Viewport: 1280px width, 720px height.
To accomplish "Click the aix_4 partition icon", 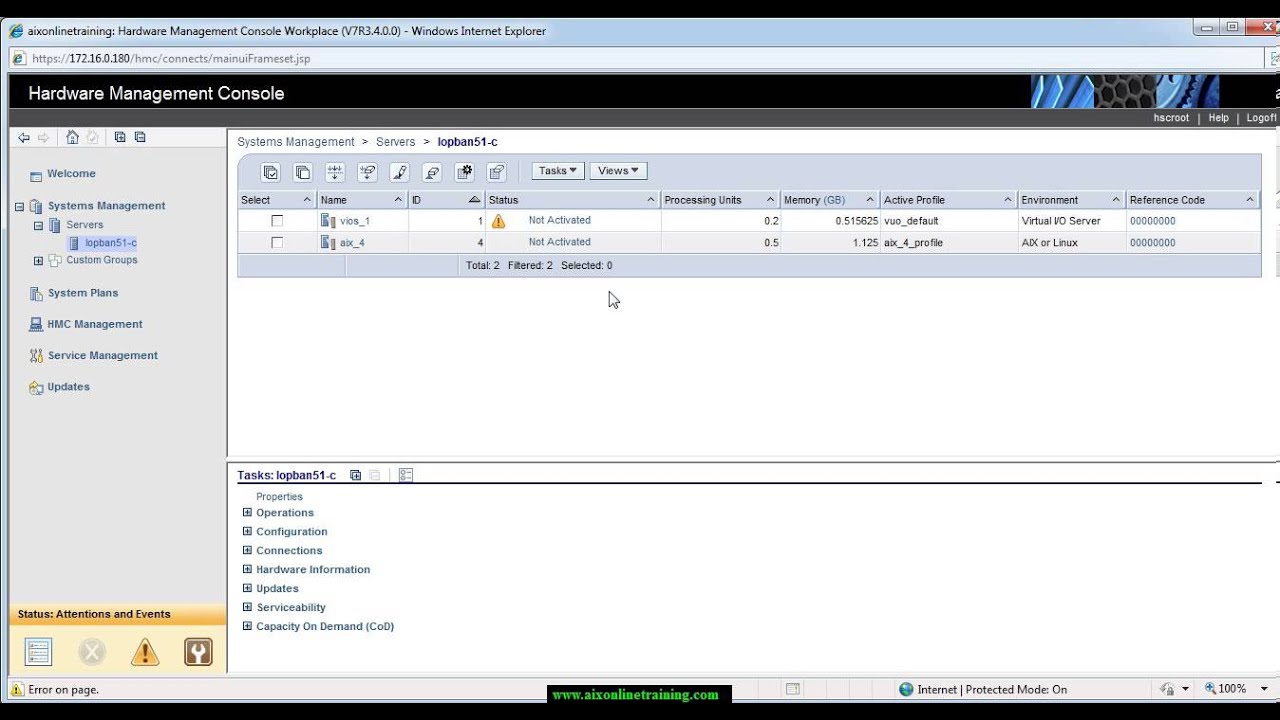I will [328, 242].
